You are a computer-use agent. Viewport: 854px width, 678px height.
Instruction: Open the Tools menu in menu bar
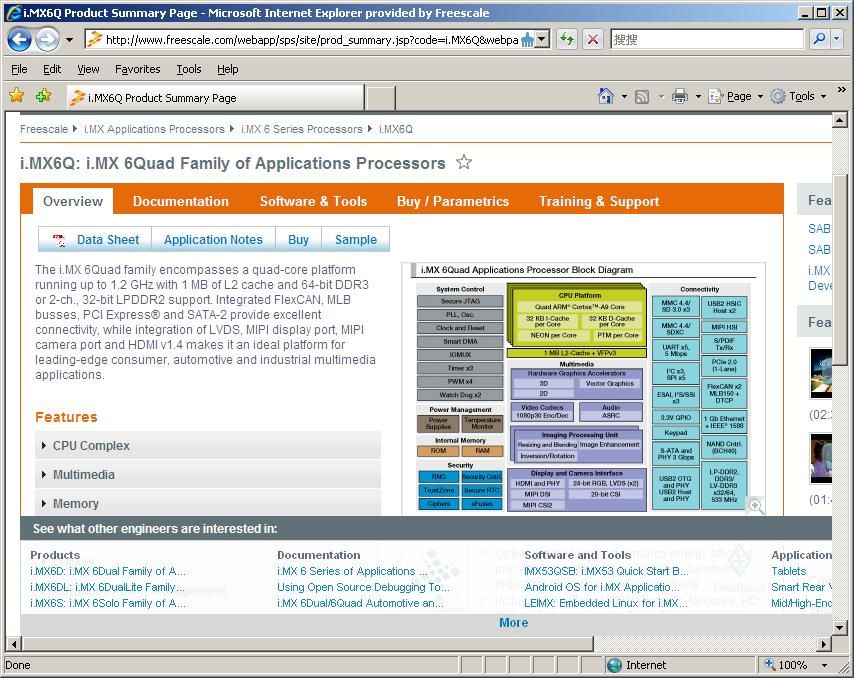pyautogui.click(x=188, y=69)
